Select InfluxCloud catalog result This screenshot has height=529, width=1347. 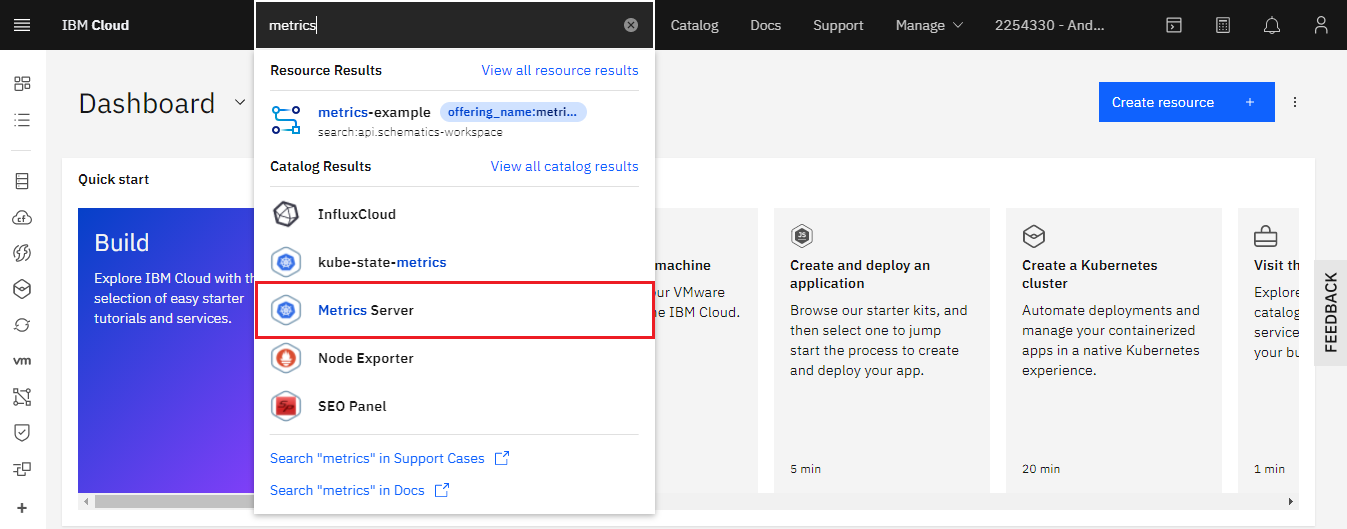(455, 214)
